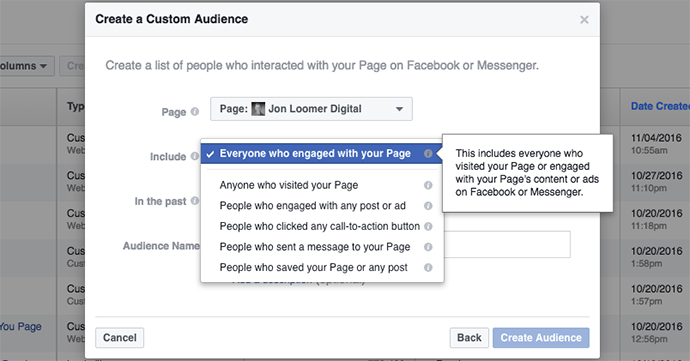Click the info icon next to In the past
Screen dimensions: 690x361
pos(195,201)
